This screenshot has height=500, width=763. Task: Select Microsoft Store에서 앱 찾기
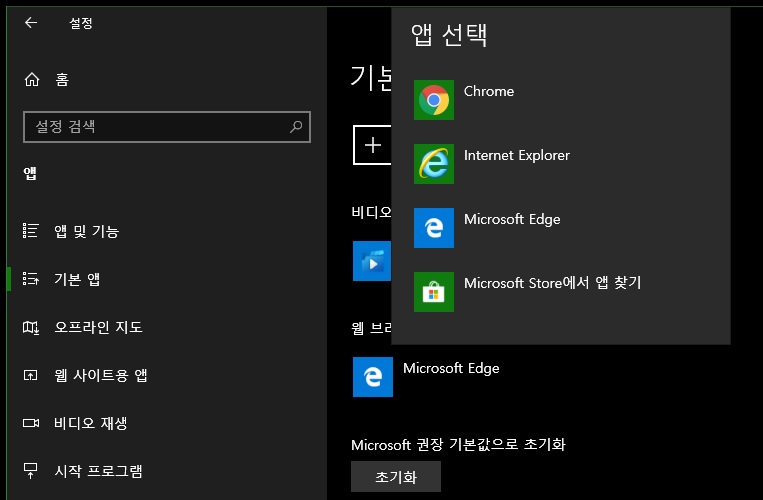561,291
